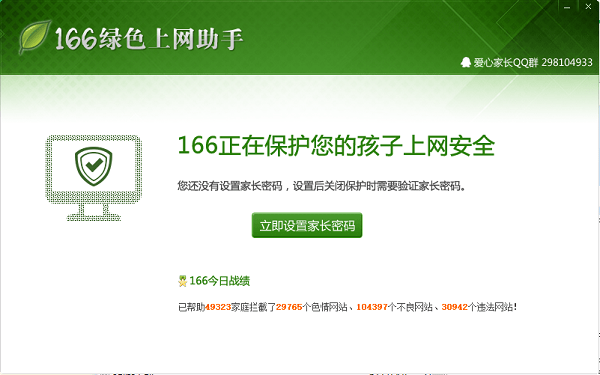Image resolution: width=600 pixels, height=375 pixels.
Task: Click the 166绿色上网助手 title text
Action: pos(149,39)
